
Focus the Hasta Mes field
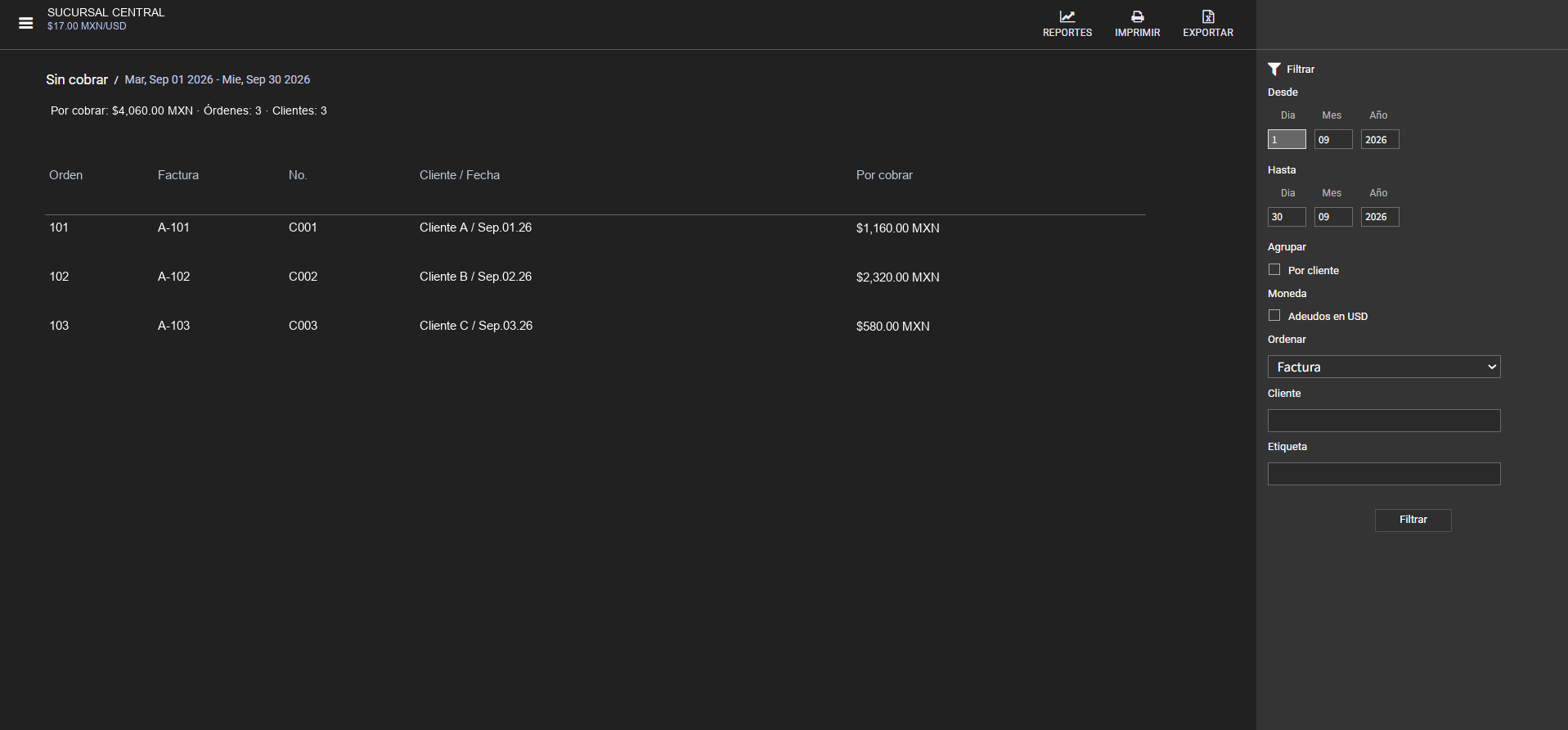click(x=1333, y=217)
